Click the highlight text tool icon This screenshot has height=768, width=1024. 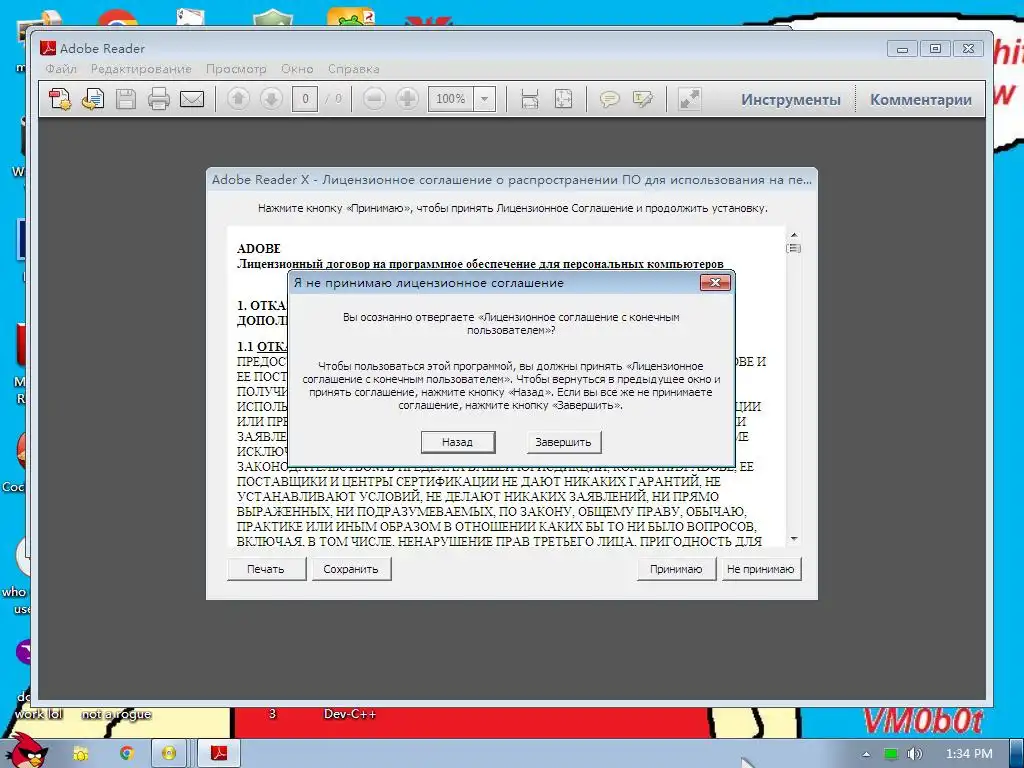[x=643, y=99]
